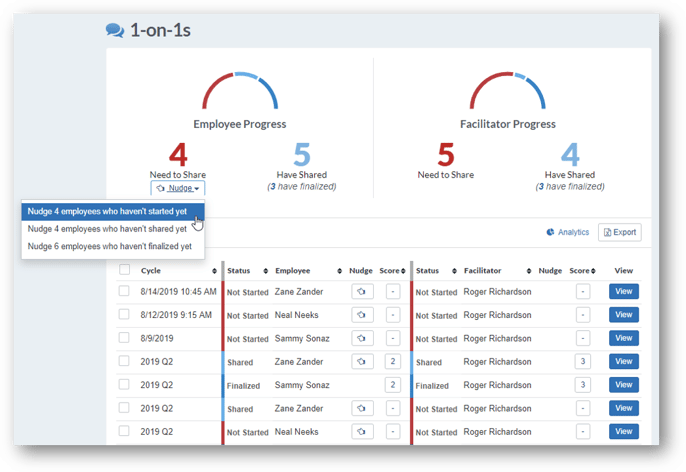
Task: Check the 2019 Q2 Zane Zander row with facilitator Not Started
Action: click(x=124, y=408)
